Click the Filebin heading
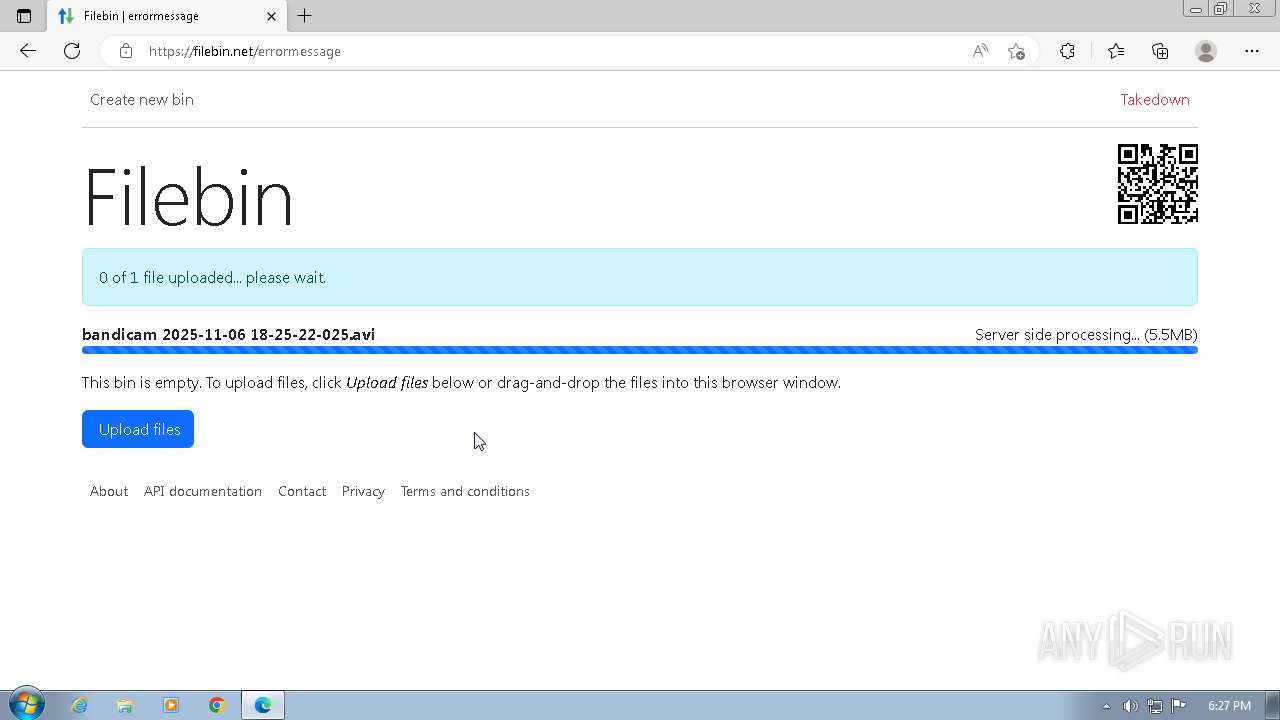The width and height of the screenshot is (1280, 720). (x=188, y=197)
